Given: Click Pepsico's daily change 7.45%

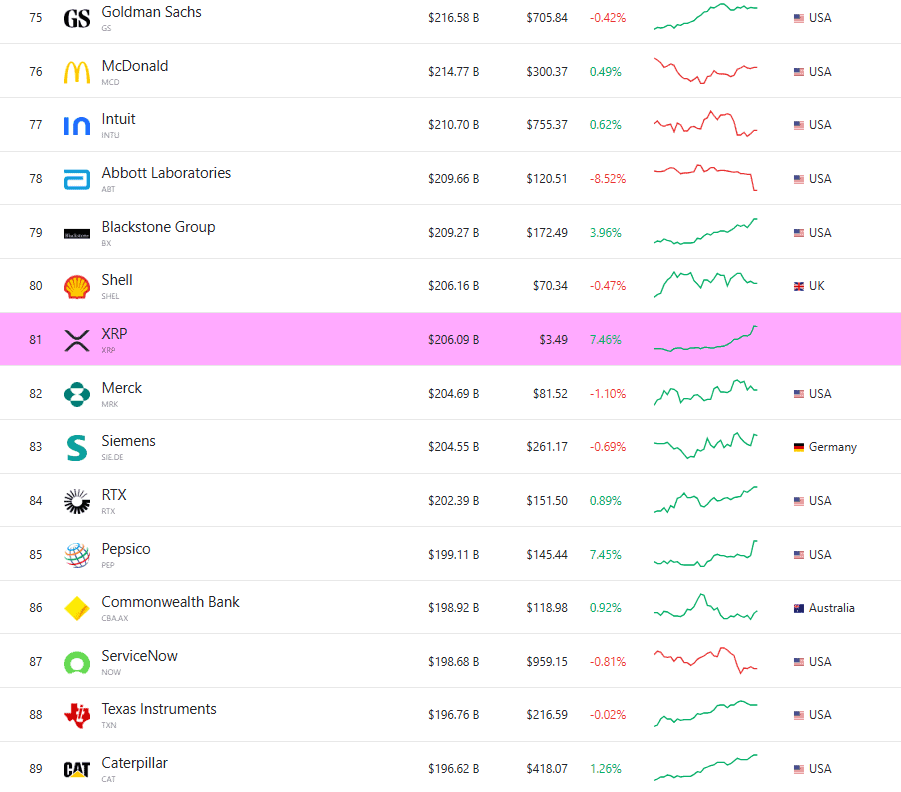Looking at the screenshot, I should pyautogui.click(x=606, y=555).
